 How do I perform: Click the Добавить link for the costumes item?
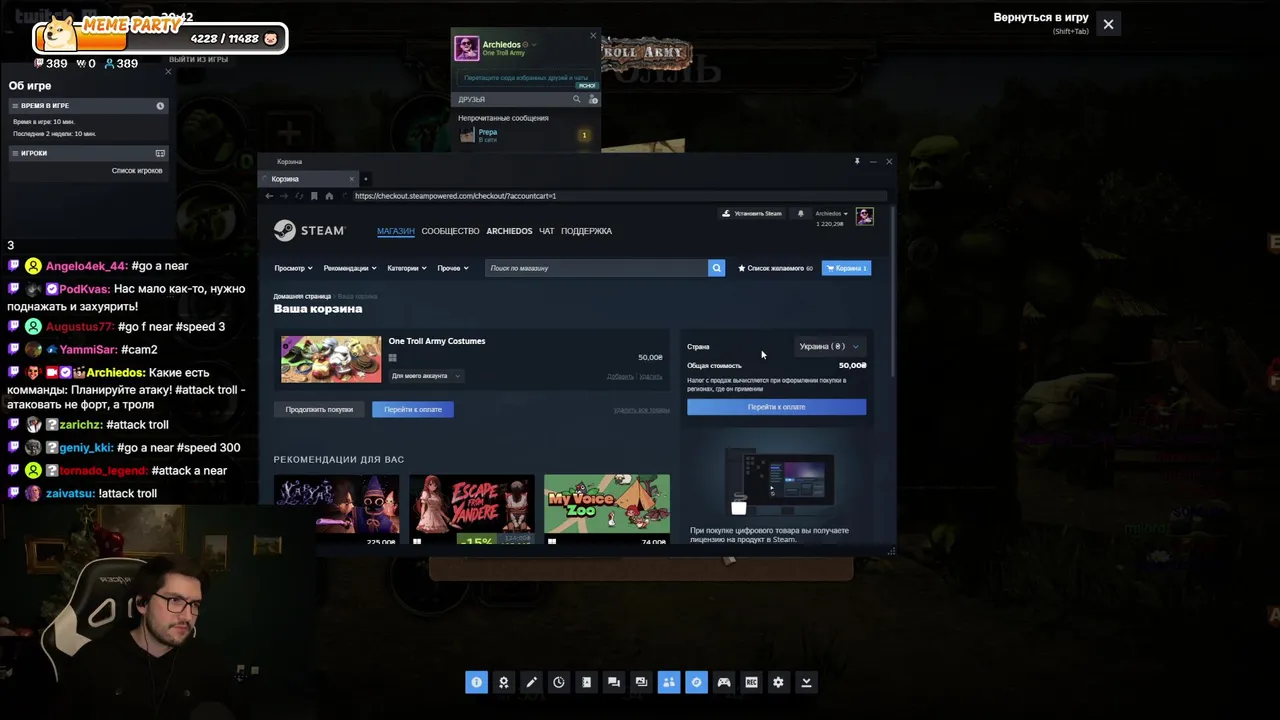620,377
